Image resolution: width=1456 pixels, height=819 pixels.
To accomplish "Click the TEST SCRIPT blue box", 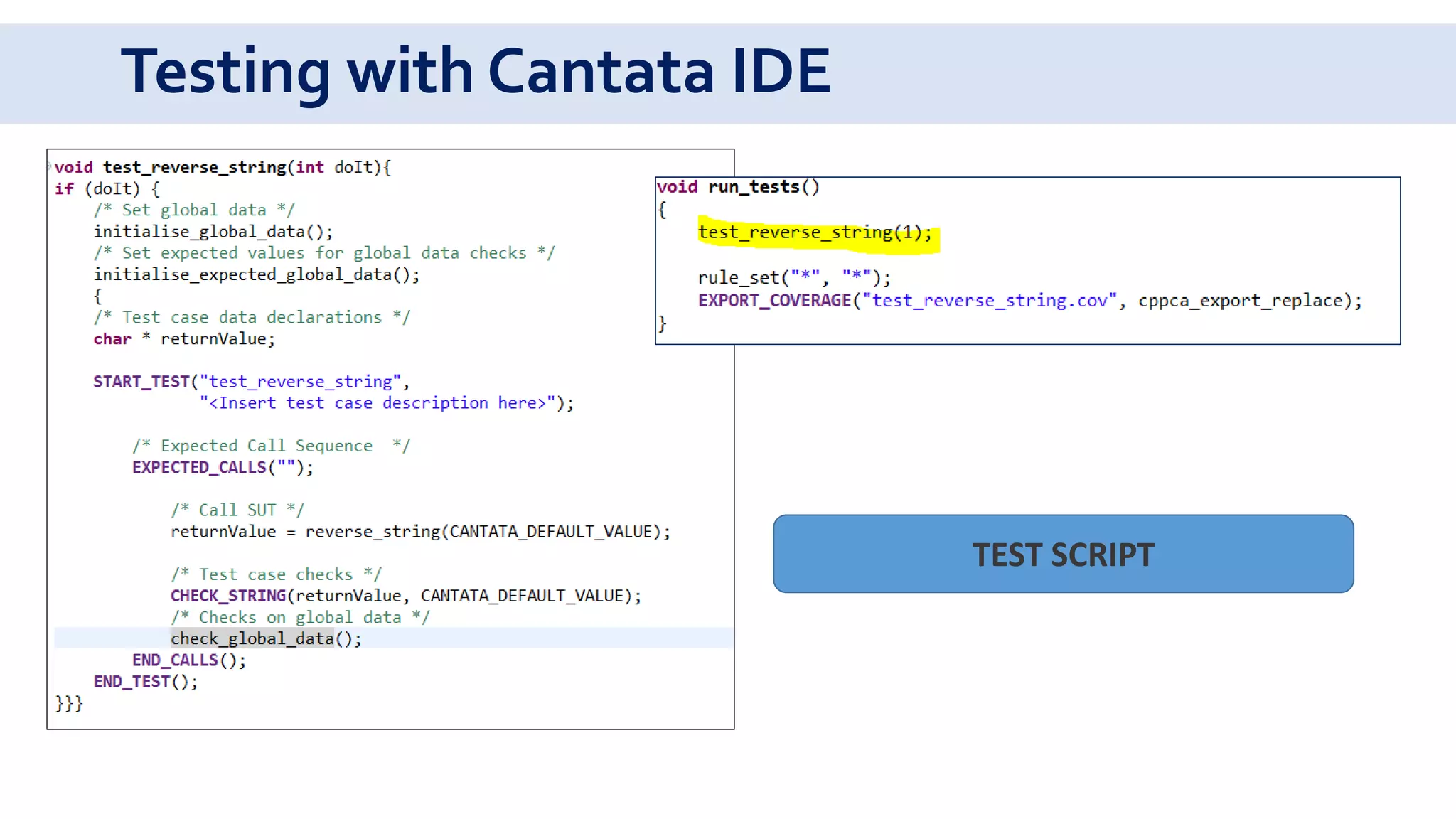I will [x=1063, y=554].
